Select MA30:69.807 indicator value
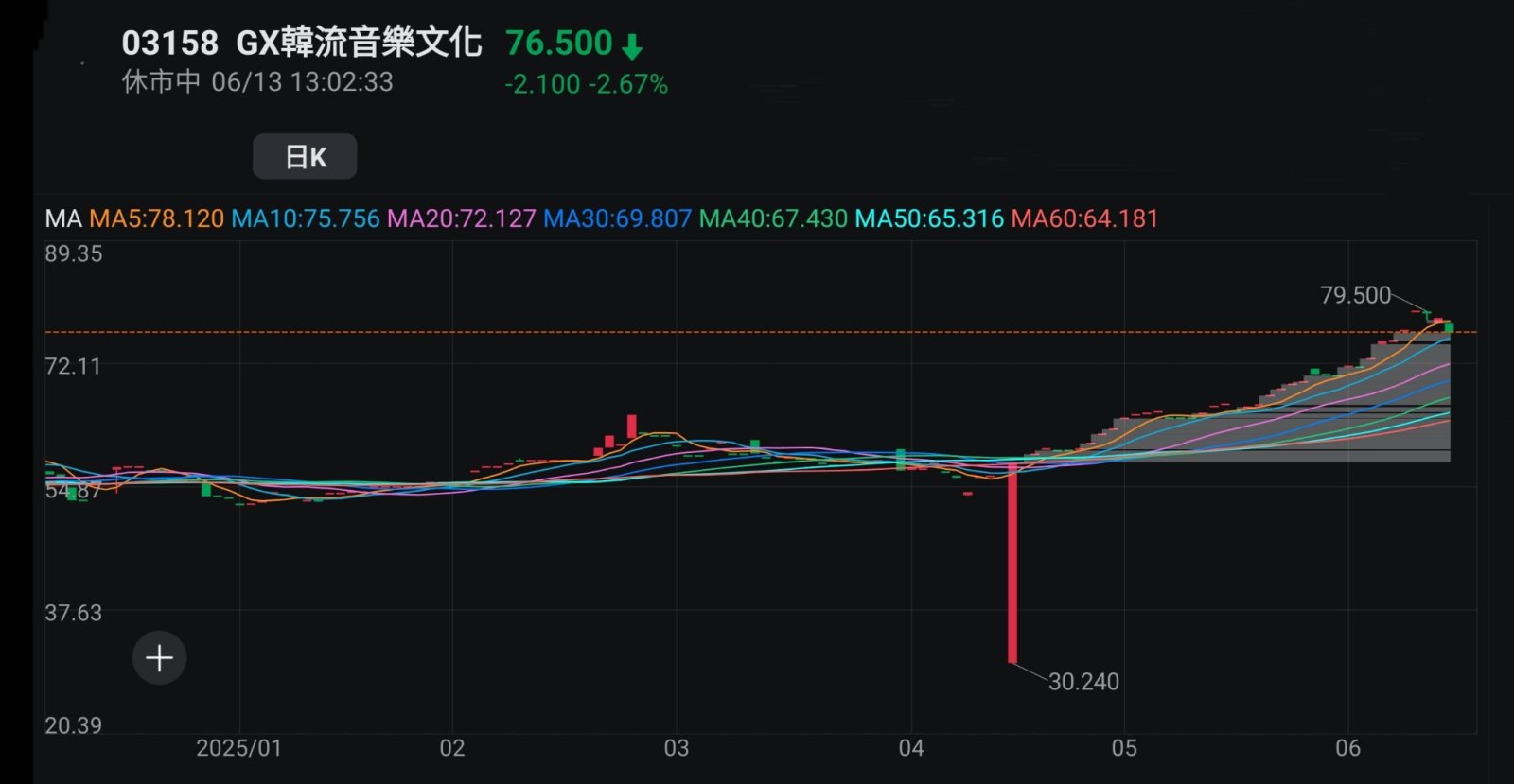This screenshot has height=784, width=1514. coord(618,218)
